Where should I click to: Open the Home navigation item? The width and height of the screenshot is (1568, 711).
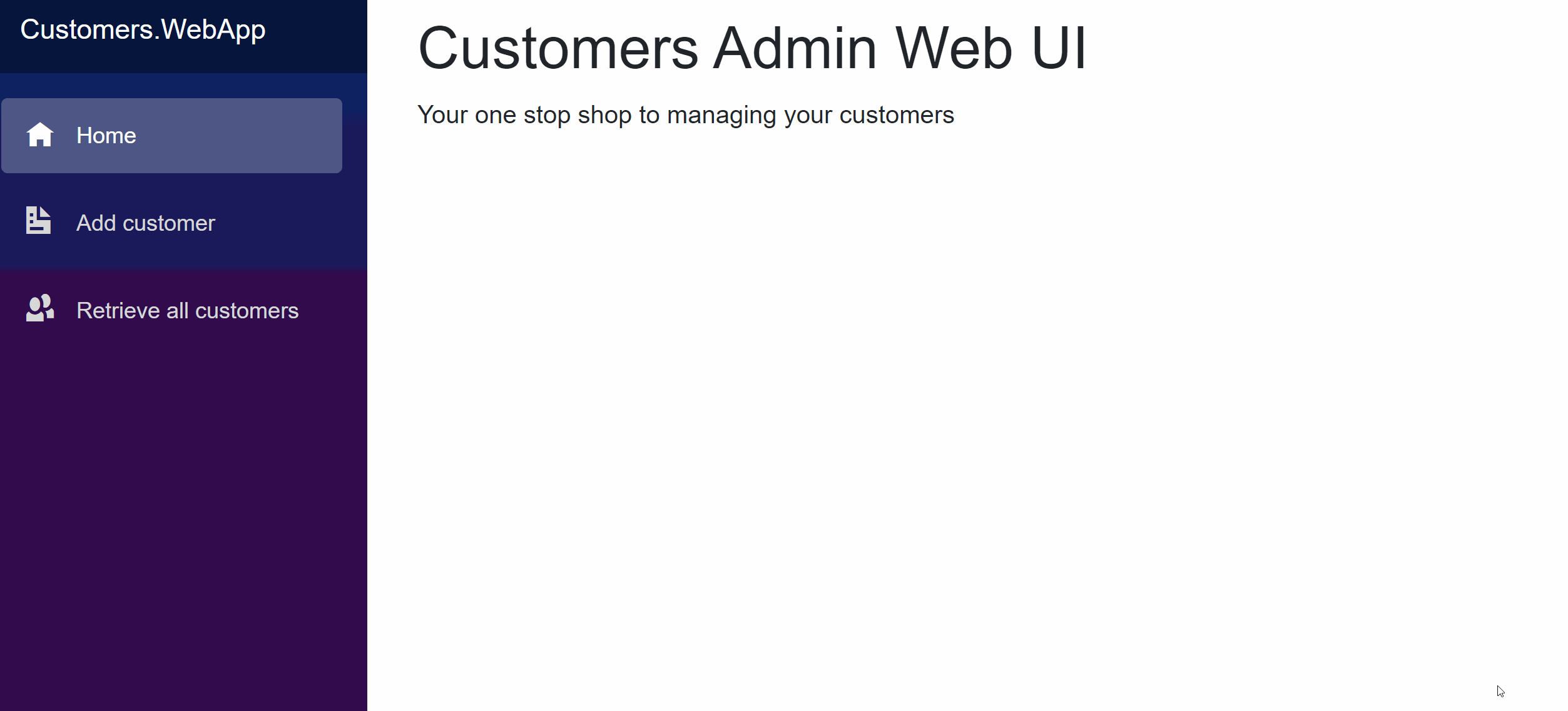tap(106, 136)
